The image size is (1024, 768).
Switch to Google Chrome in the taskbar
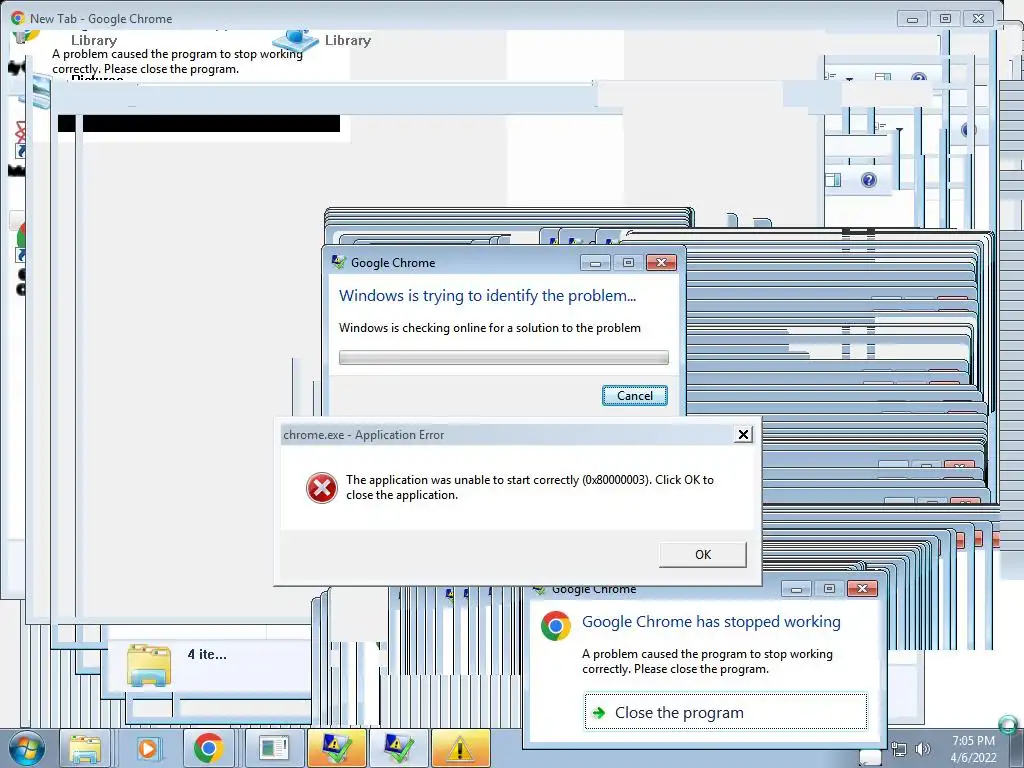(208, 748)
